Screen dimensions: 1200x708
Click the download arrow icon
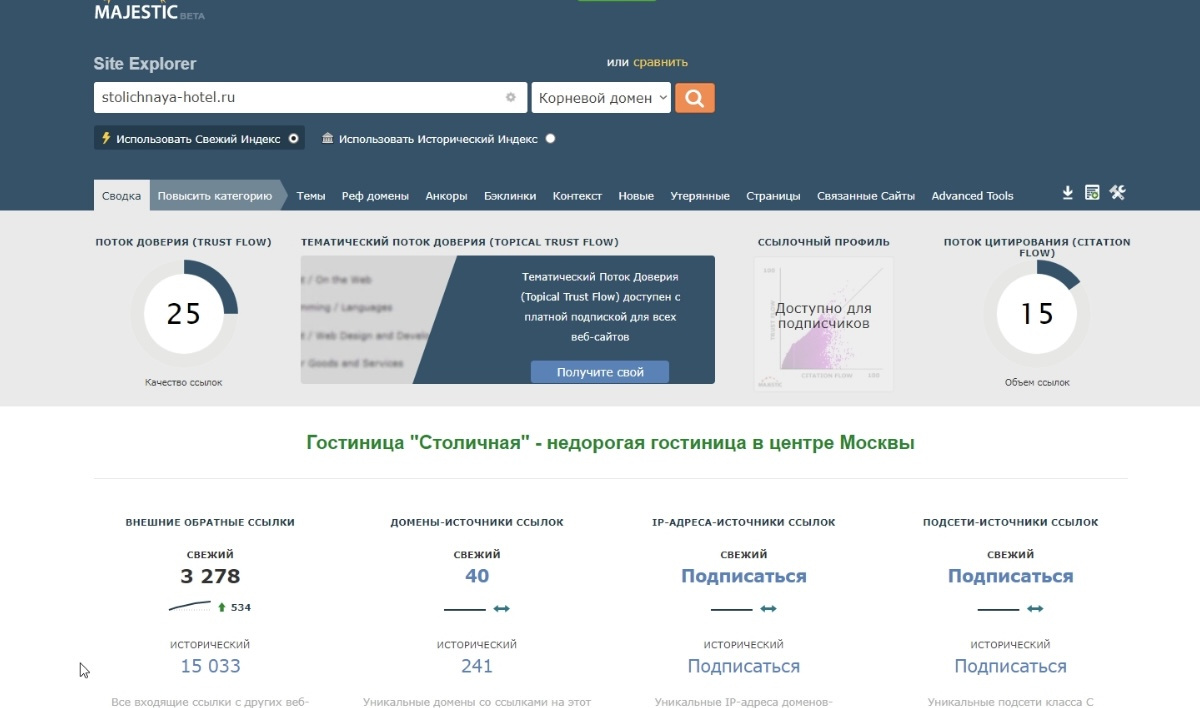[1068, 193]
